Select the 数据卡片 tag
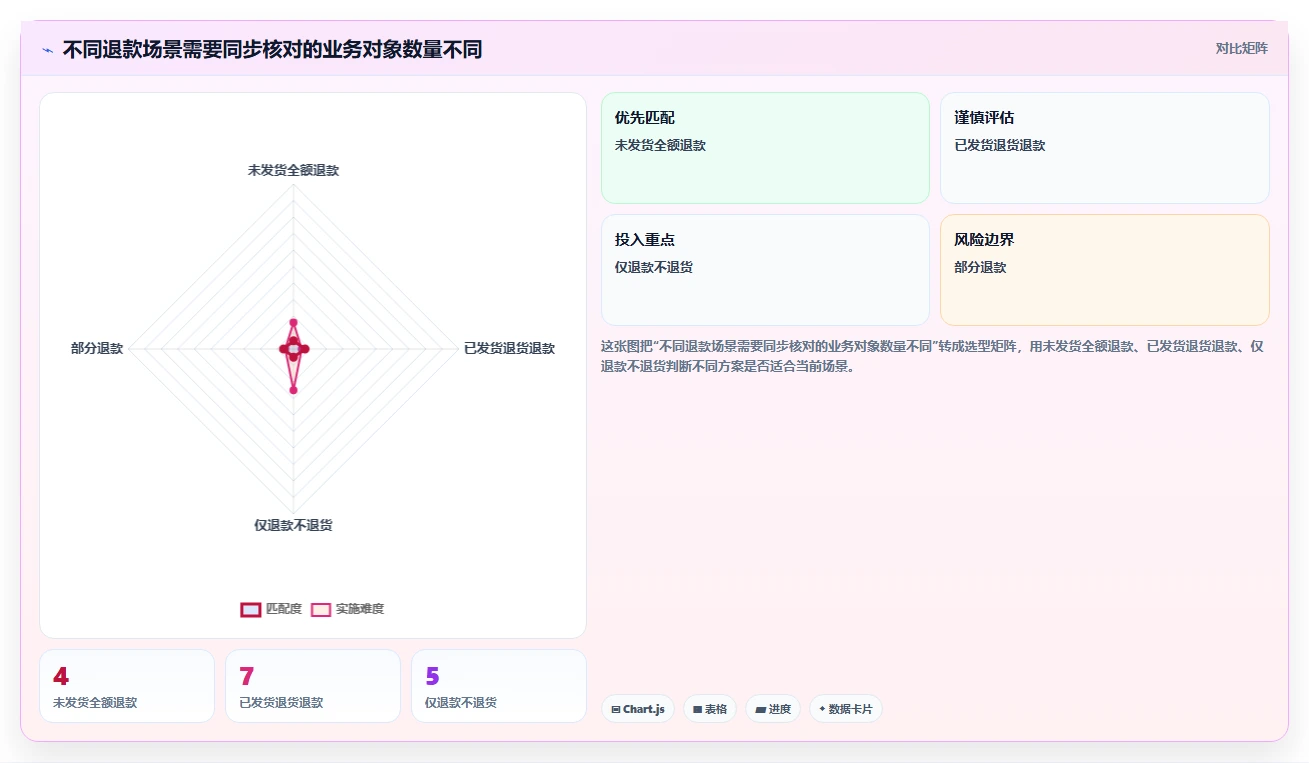Image resolution: width=1309 pixels, height=763 pixels. pyautogui.click(x=846, y=709)
